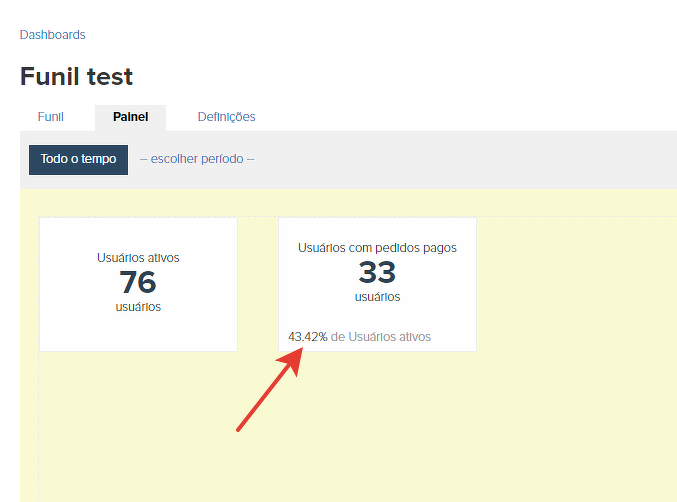Switch to the Funil tab
677x502 pixels.
coord(51,117)
